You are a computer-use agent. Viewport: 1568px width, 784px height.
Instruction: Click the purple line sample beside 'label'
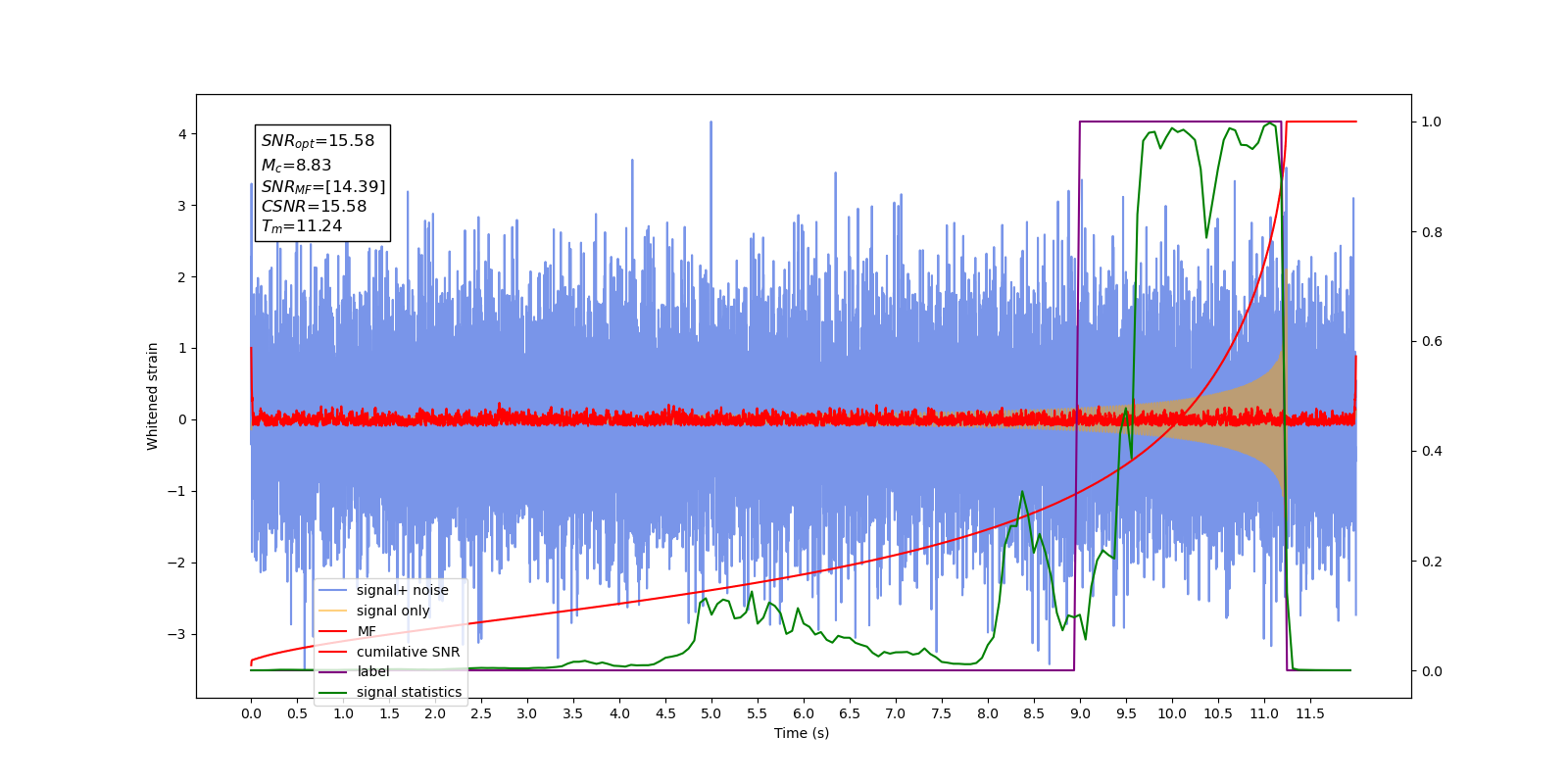pos(333,671)
